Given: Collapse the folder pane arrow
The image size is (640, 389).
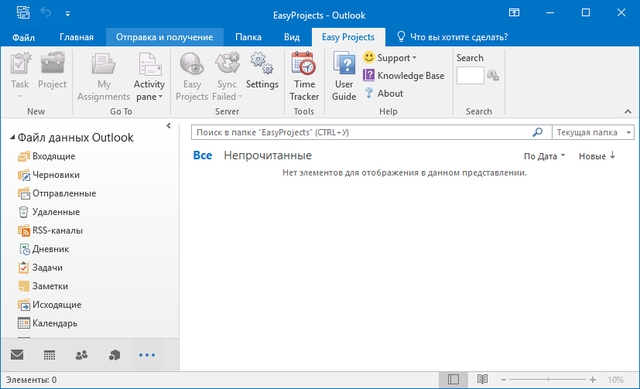Looking at the screenshot, I should (169, 126).
